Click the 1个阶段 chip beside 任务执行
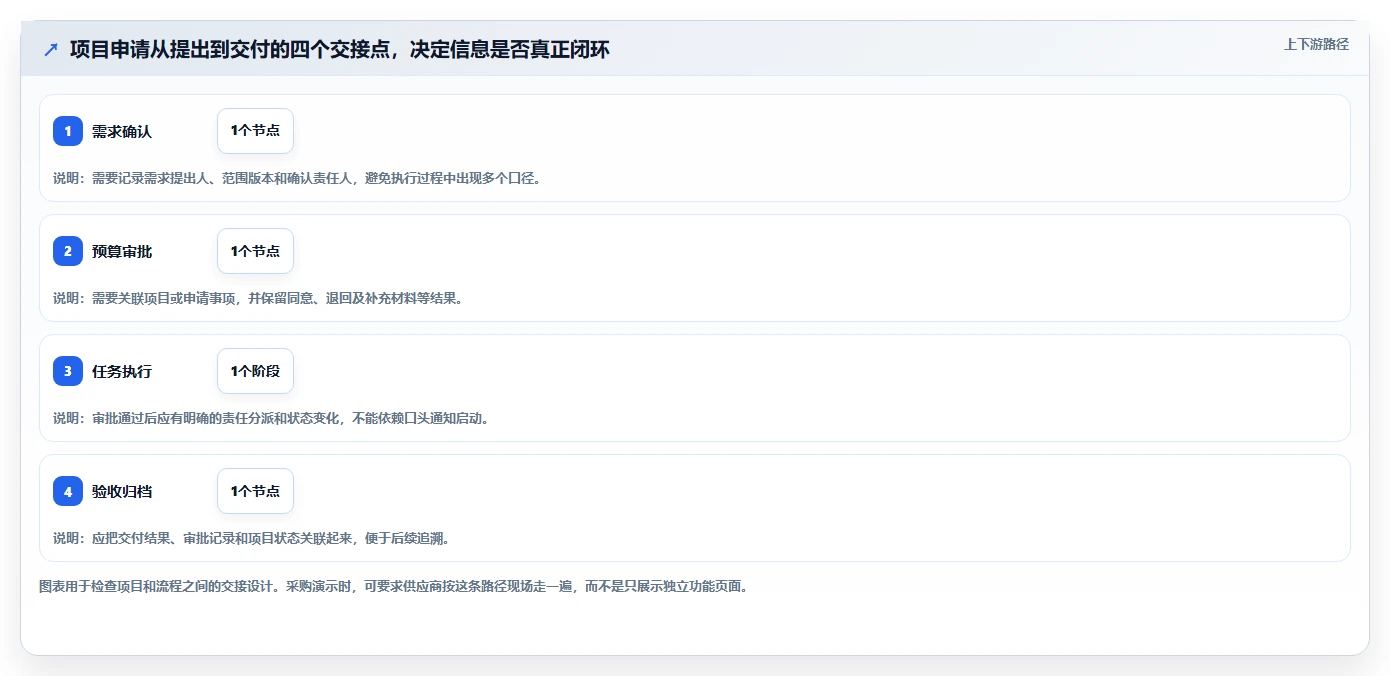The width and height of the screenshot is (1390, 676). click(x=255, y=371)
